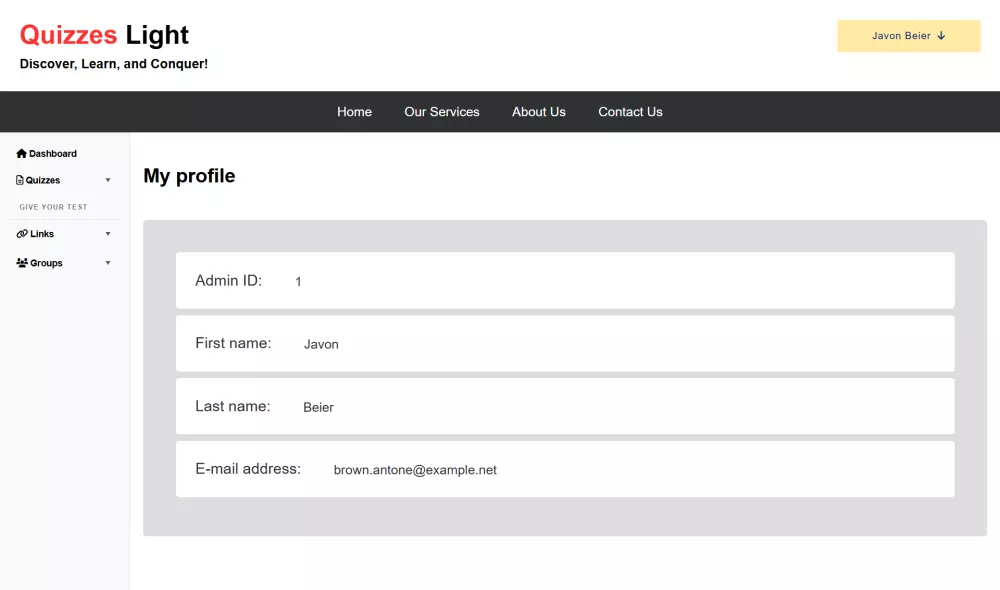Click the Quizzes Light logo
Viewport: 1000px width, 590px height.
coord(104,34)
